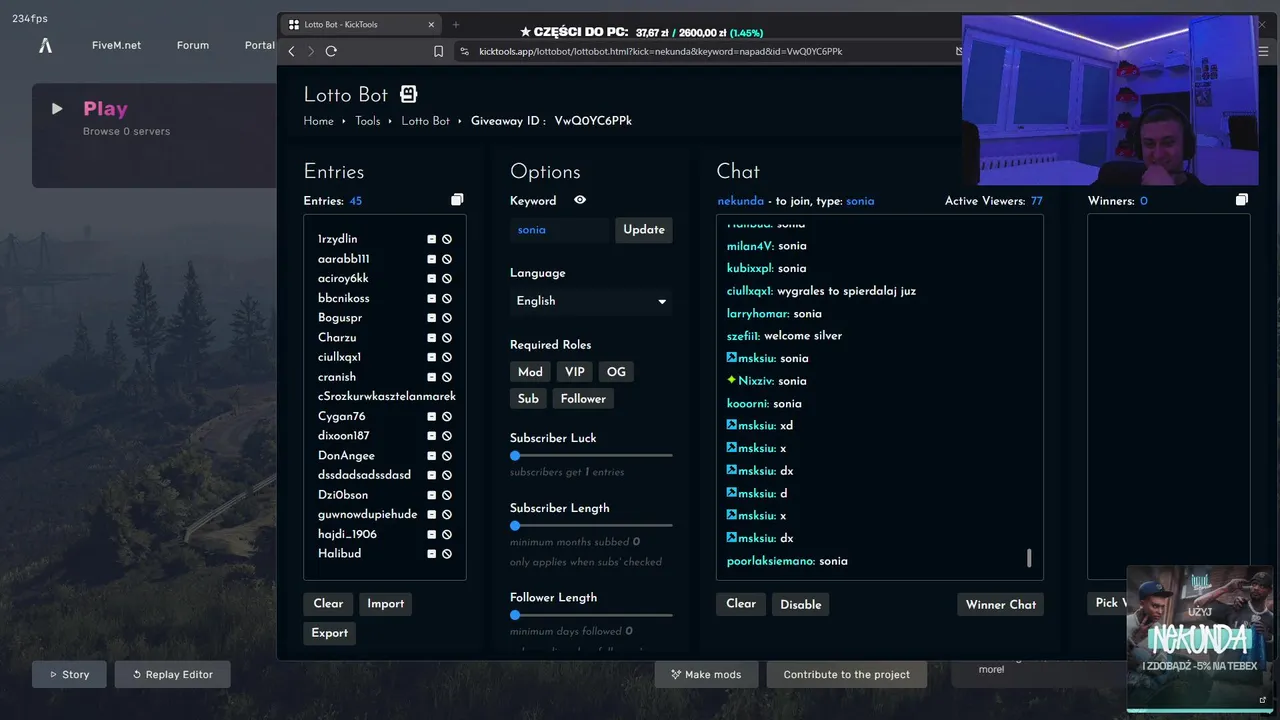Ban user ciullxqx1 from entries
Viewport: 1280px width, 720px height.
(447, 357)
